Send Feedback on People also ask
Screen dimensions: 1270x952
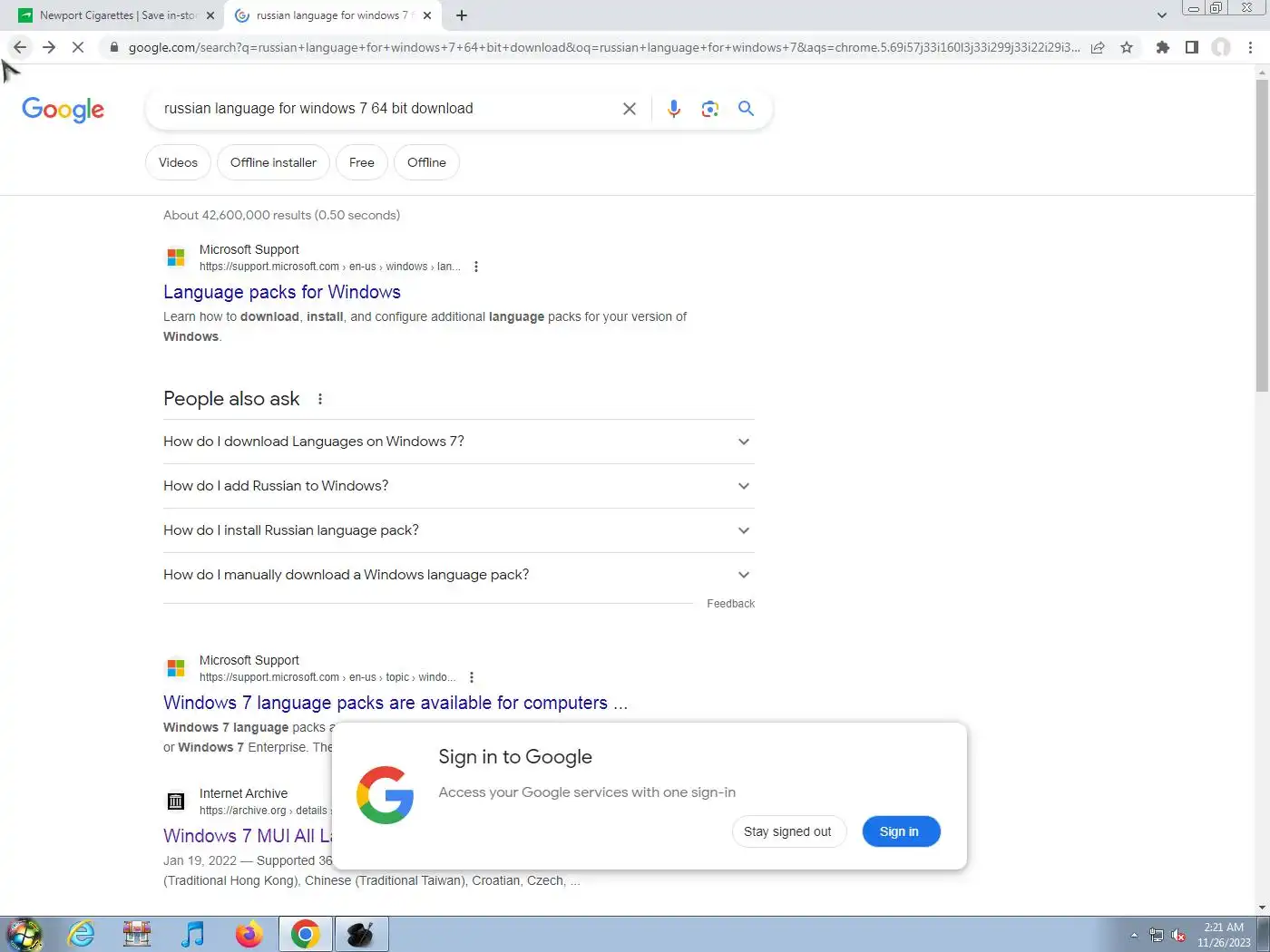[730, 604]
